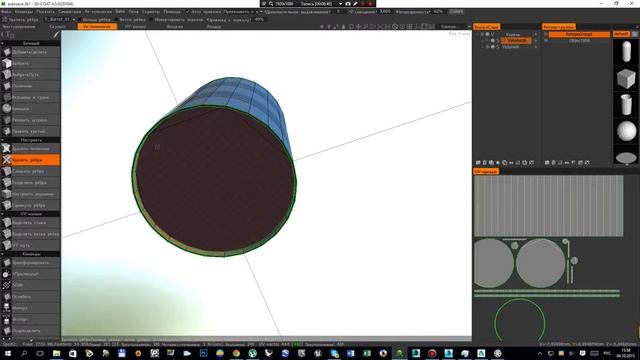Screen dimensions: 640x360
Task: Select the Collapse Edges tool
Action: point(30,171)
